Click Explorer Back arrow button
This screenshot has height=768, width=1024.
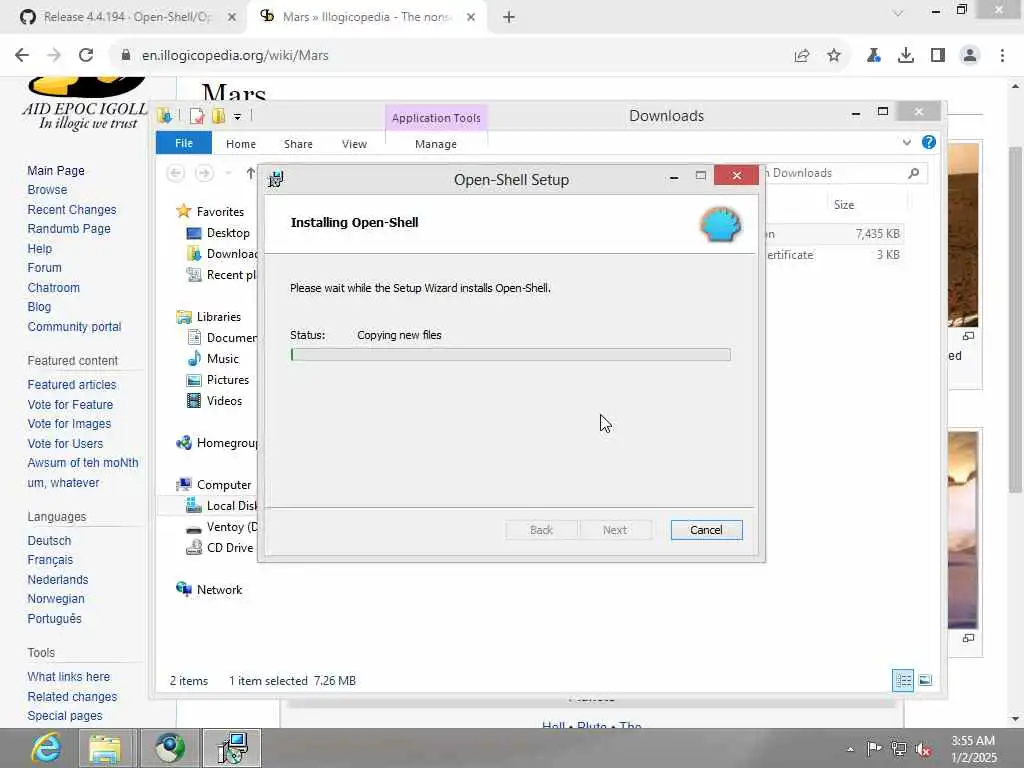tap(175, 173)
